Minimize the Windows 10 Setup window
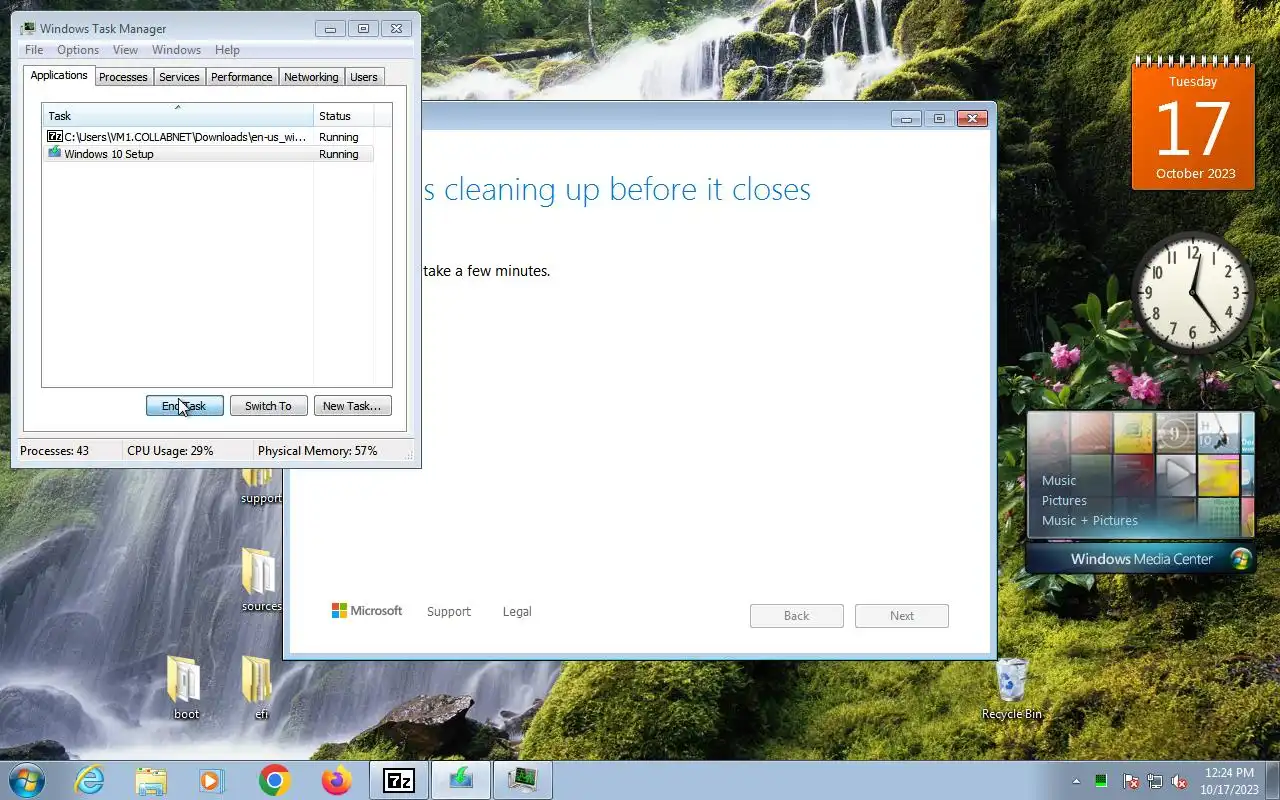This screenshot has height=800, width=1280. pos(906,119)
